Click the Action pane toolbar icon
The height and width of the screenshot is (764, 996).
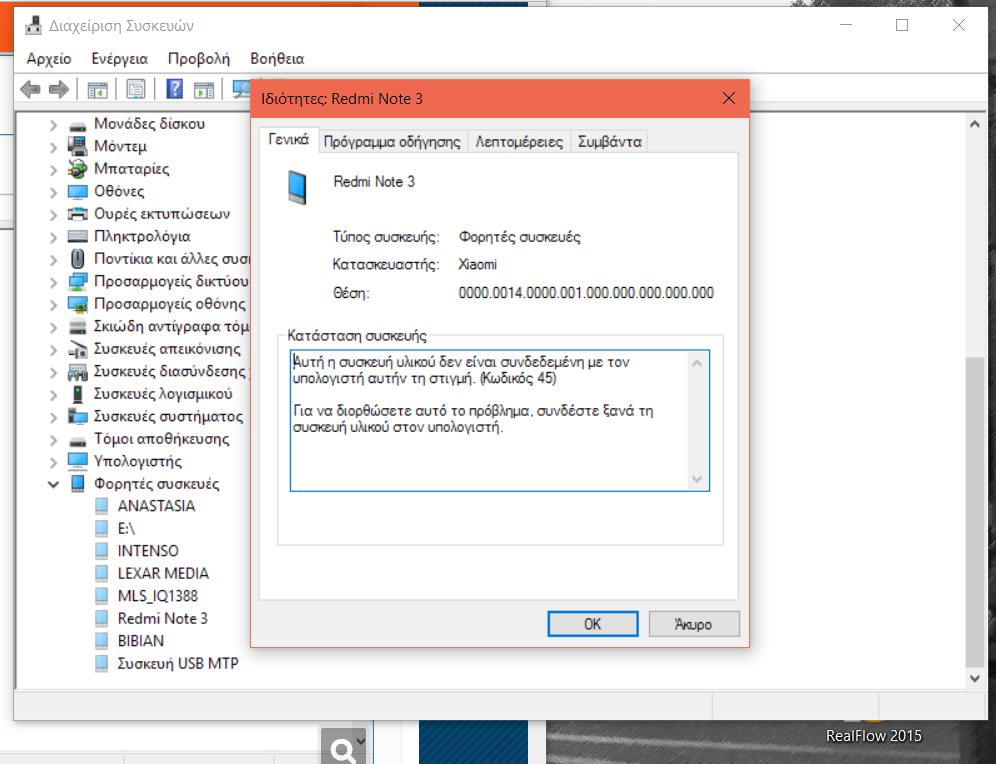click(x=204, y=90)
